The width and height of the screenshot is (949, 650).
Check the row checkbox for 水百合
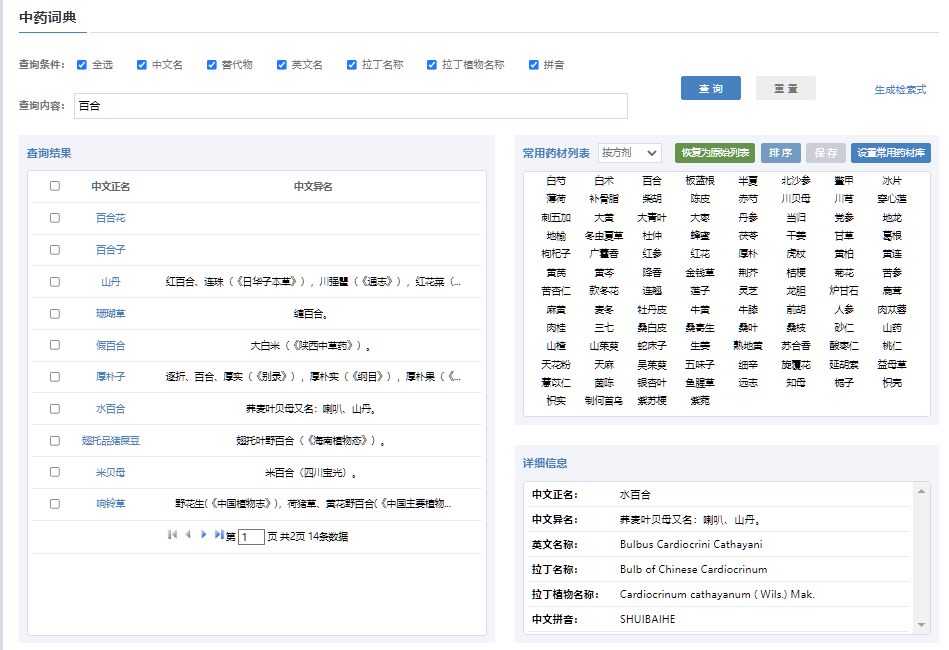click(x=55, y=409)
